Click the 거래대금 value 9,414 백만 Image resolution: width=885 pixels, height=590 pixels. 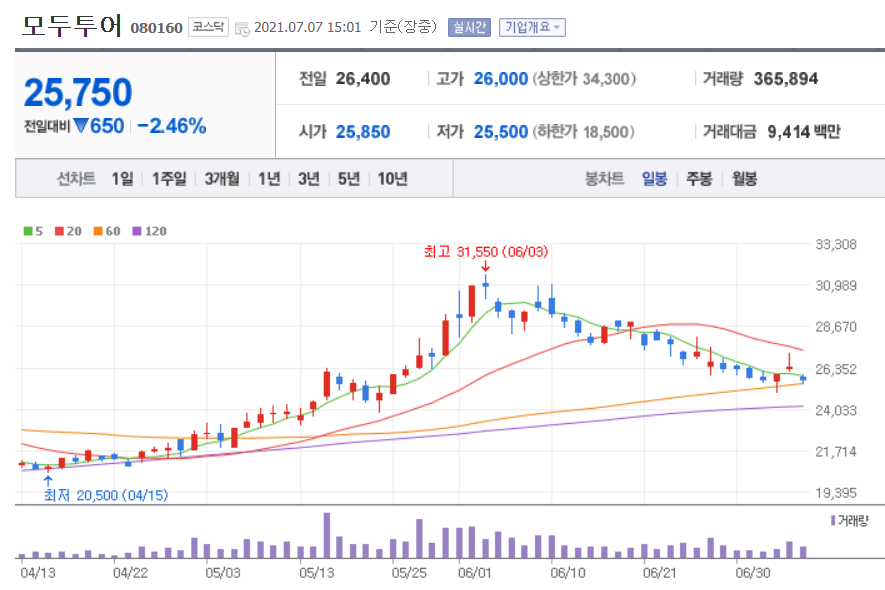point(804,132)
